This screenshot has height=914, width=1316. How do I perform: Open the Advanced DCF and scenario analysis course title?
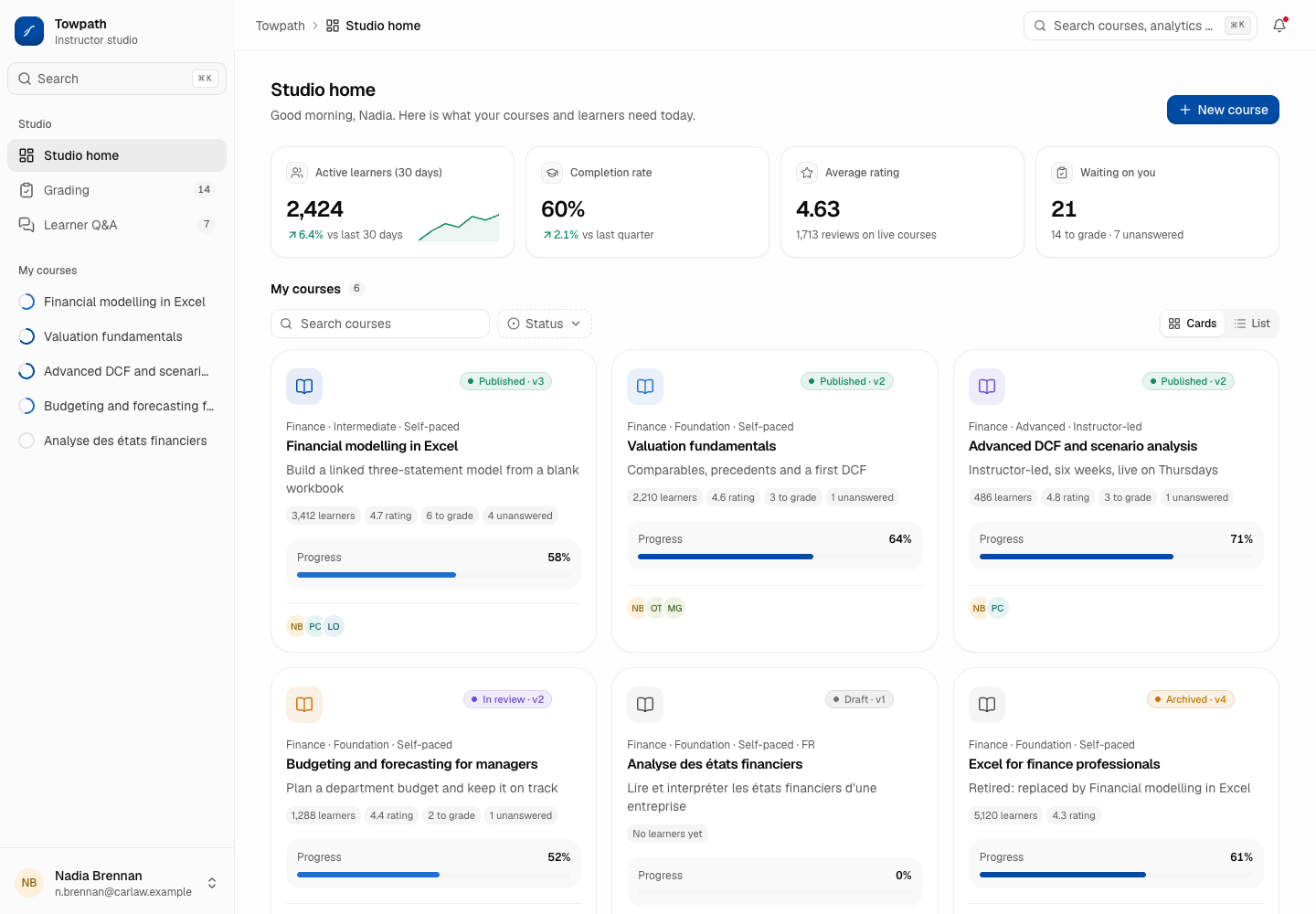[x=1083, y=446]
